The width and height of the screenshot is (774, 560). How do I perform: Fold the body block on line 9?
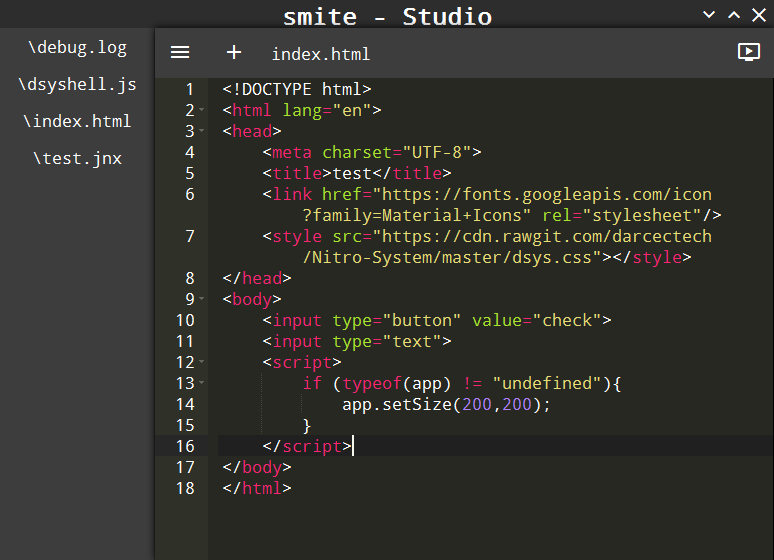(x=201, y=299)
